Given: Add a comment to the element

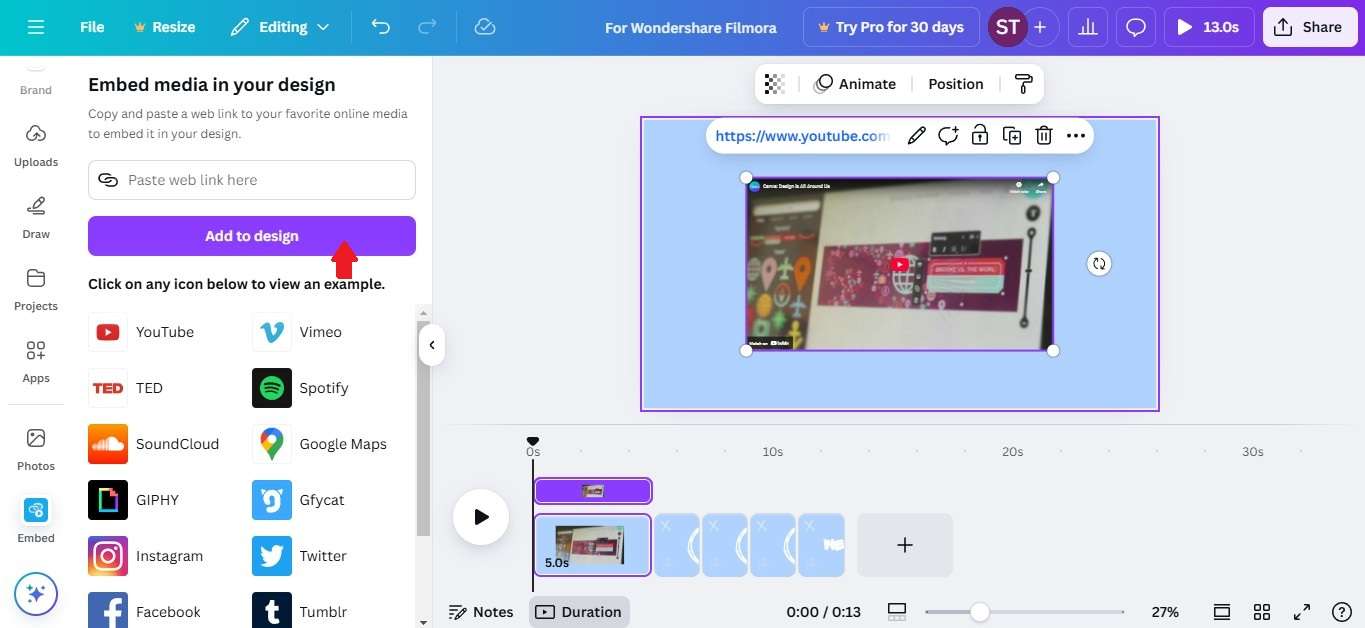Looking at the screenshot, I should pos(948,136).
